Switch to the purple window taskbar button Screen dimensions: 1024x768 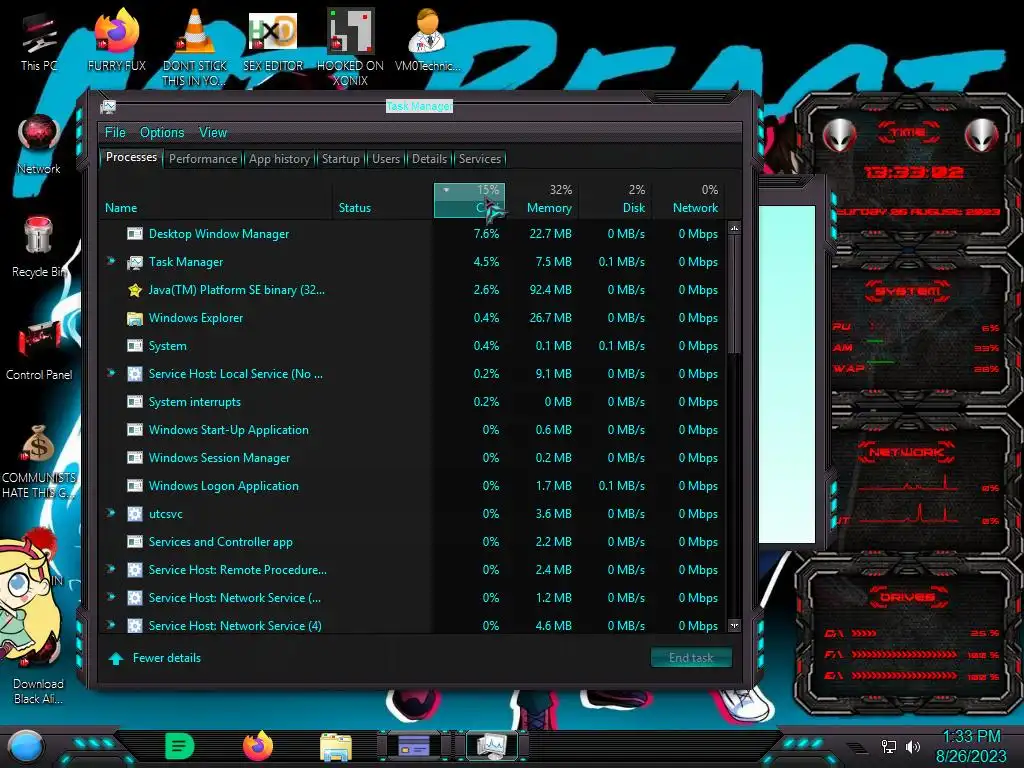[413, 746]
